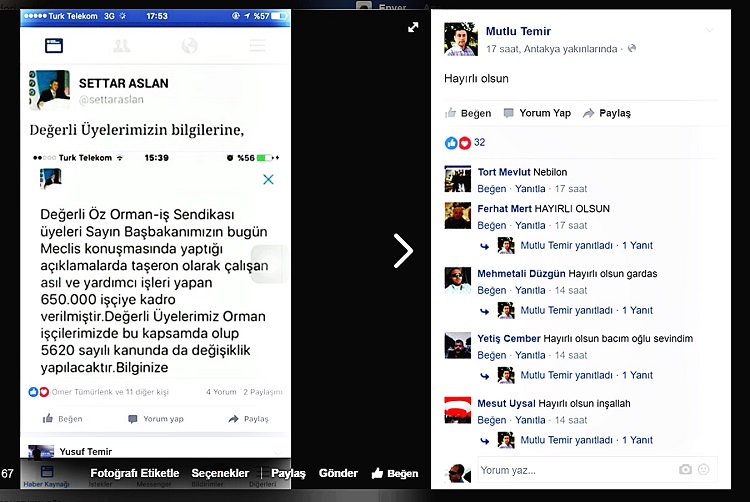Like Yetiş Cember's comment
Viewport: 750px width, 502px height.
492,356
